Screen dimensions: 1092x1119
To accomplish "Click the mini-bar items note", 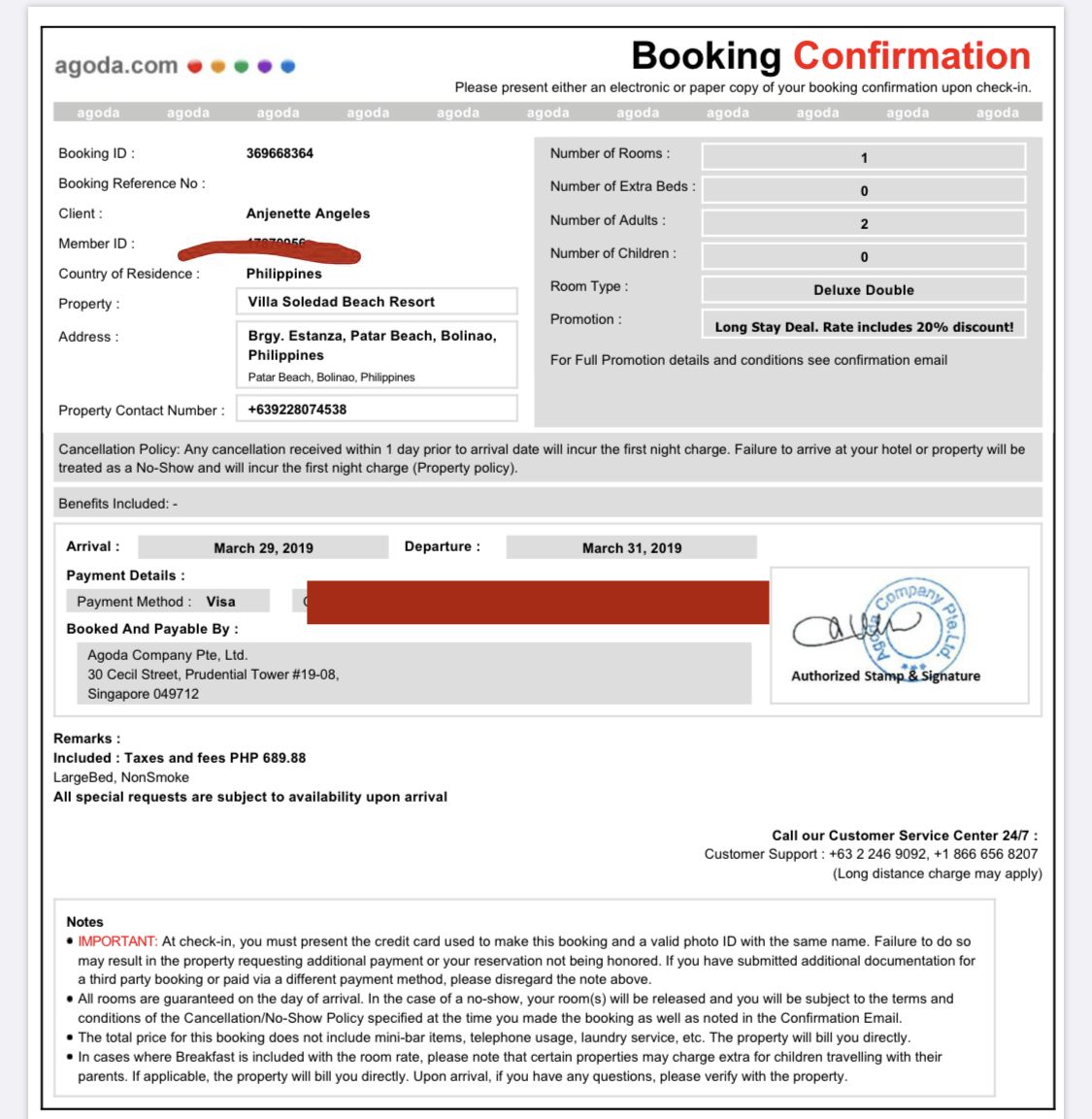I will tap(494, 1037).
